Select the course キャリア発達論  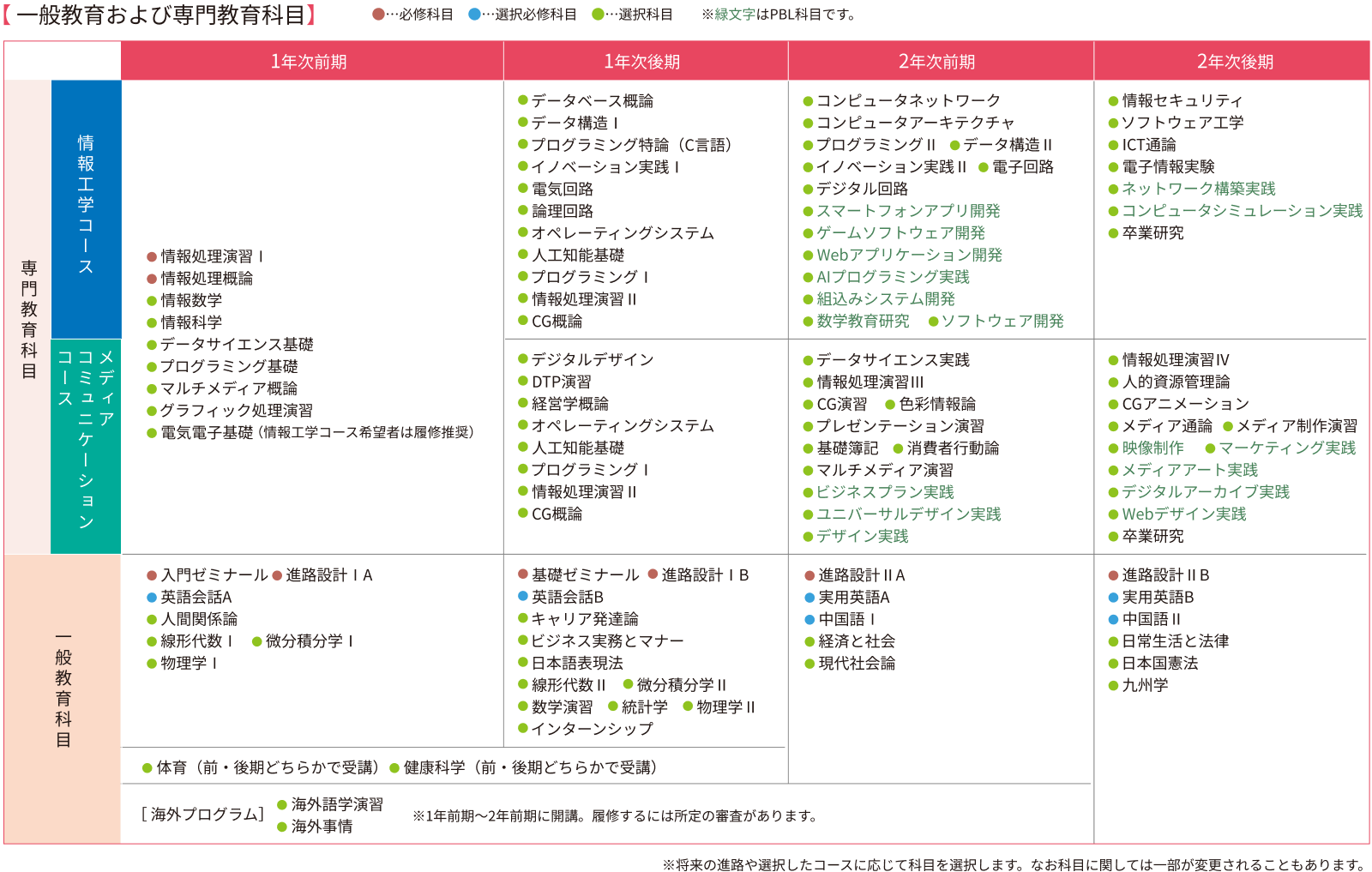pyautogui.click(x=579, y=619)
